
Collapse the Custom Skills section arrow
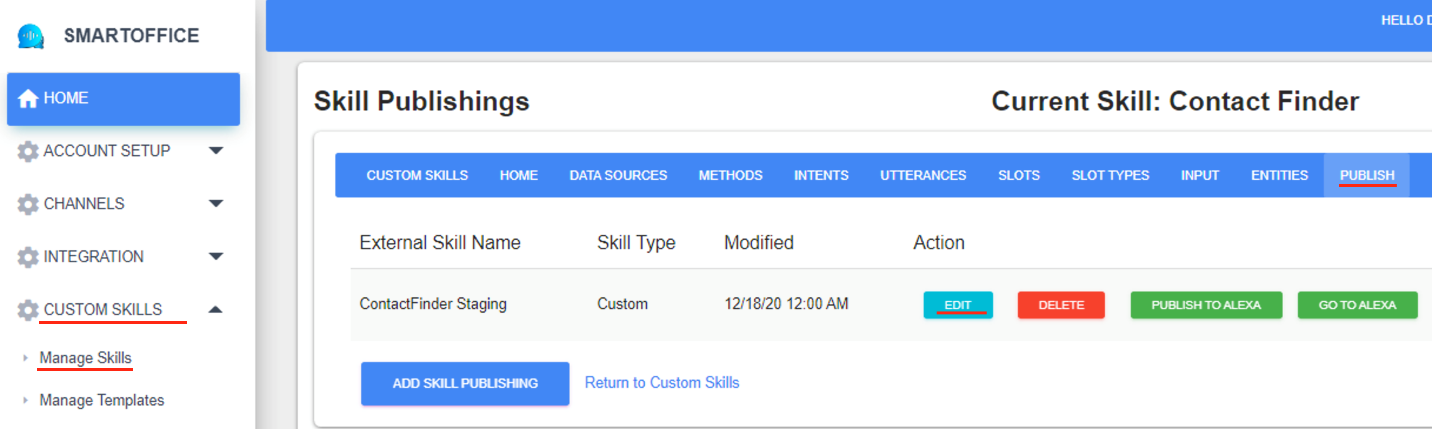[215, 310]
